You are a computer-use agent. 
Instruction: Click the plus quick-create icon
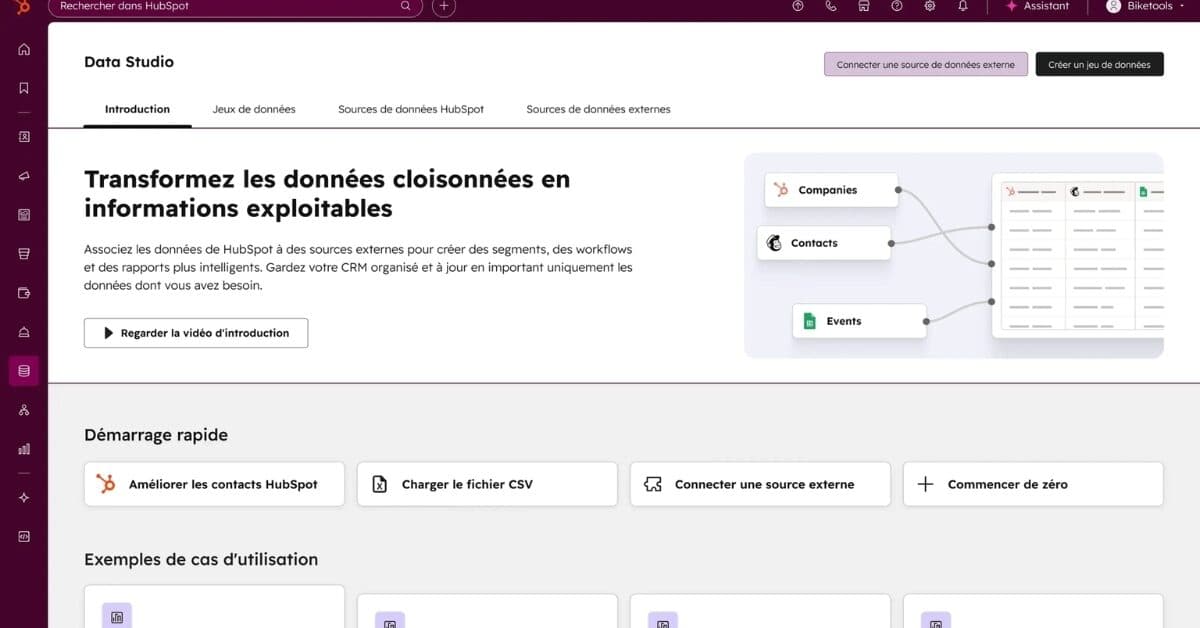444,6
